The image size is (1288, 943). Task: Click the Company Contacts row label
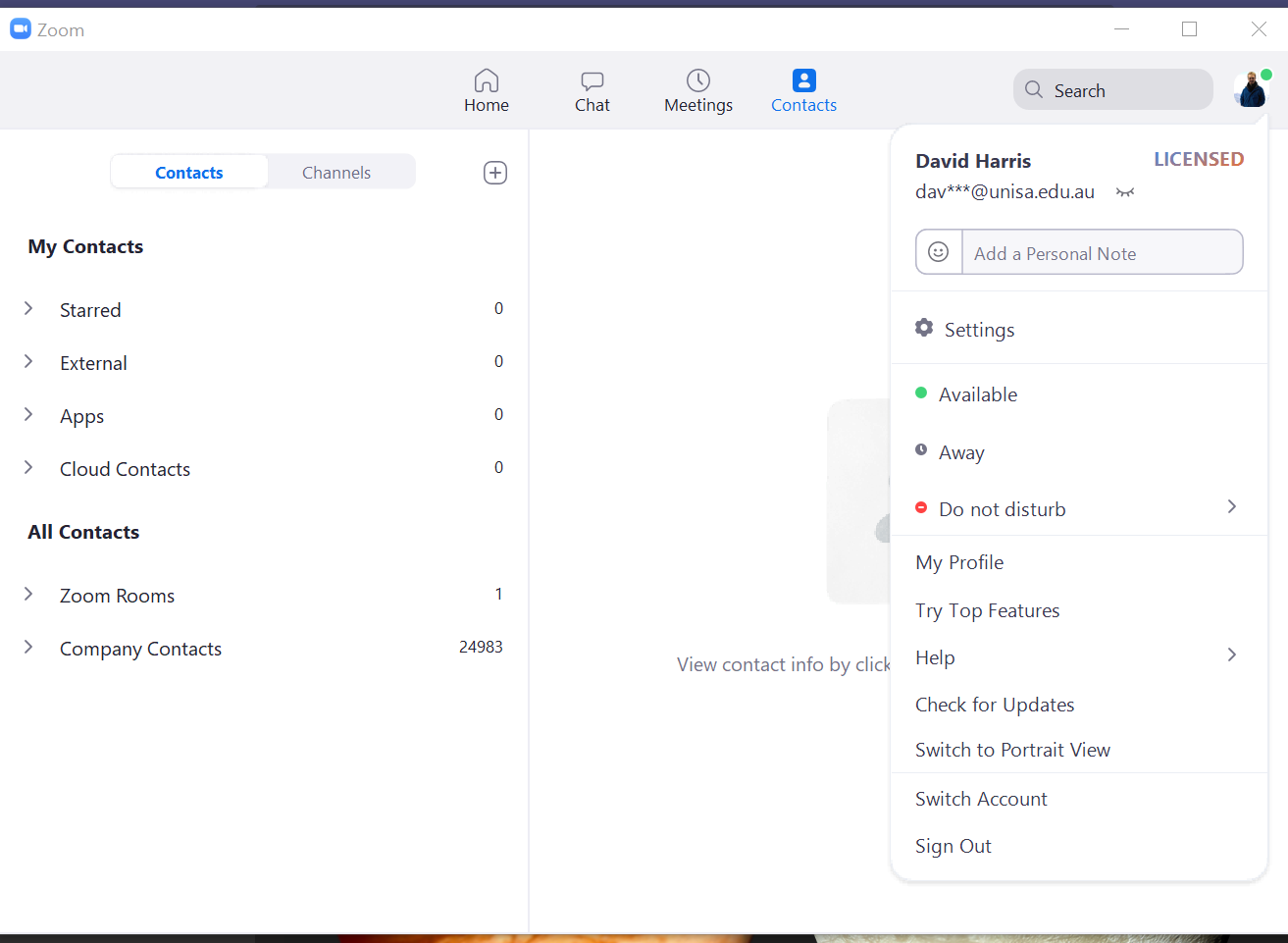(x=140, y=649)
